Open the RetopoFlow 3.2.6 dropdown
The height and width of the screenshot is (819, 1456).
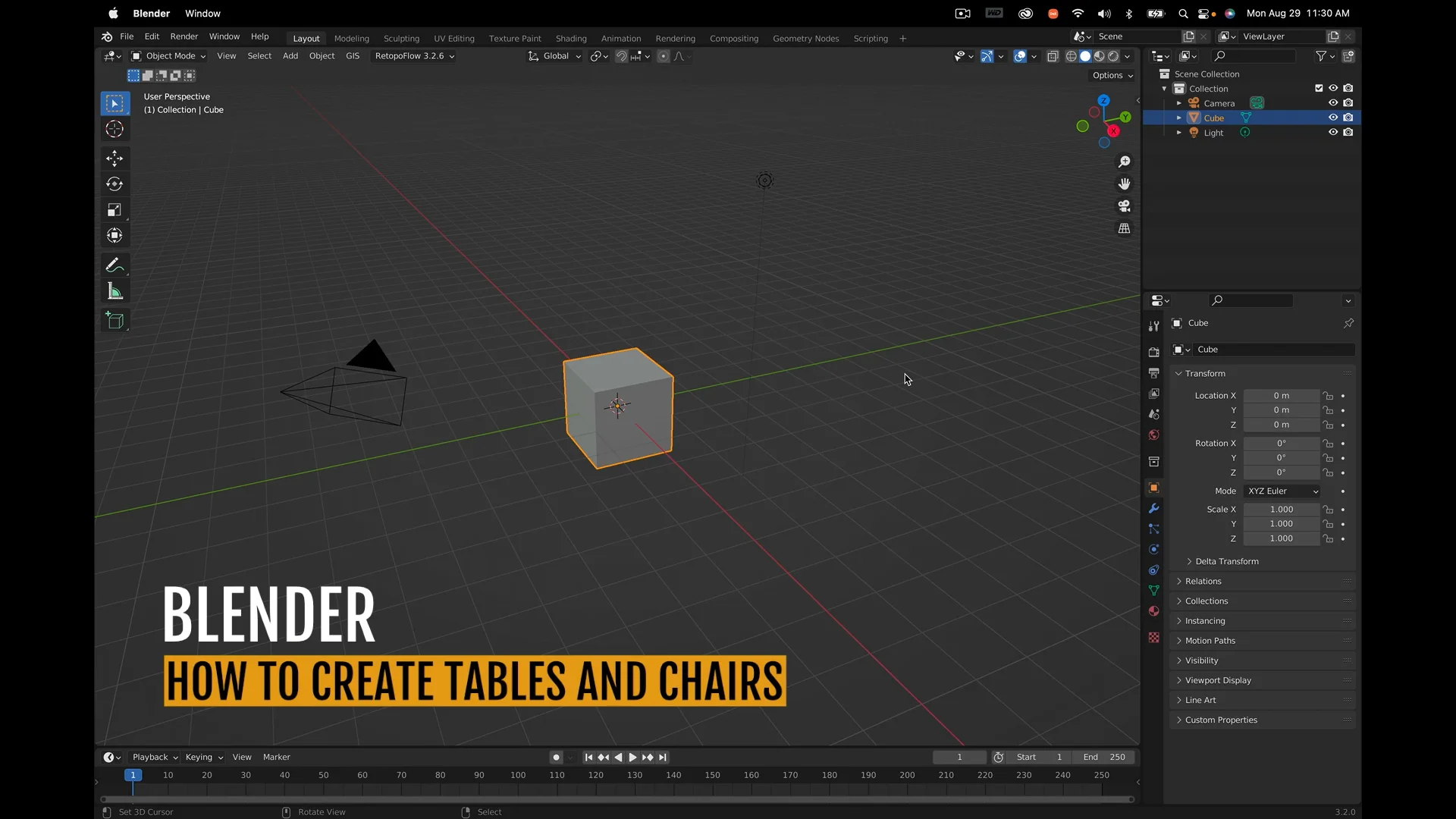[x=414, y=56]
